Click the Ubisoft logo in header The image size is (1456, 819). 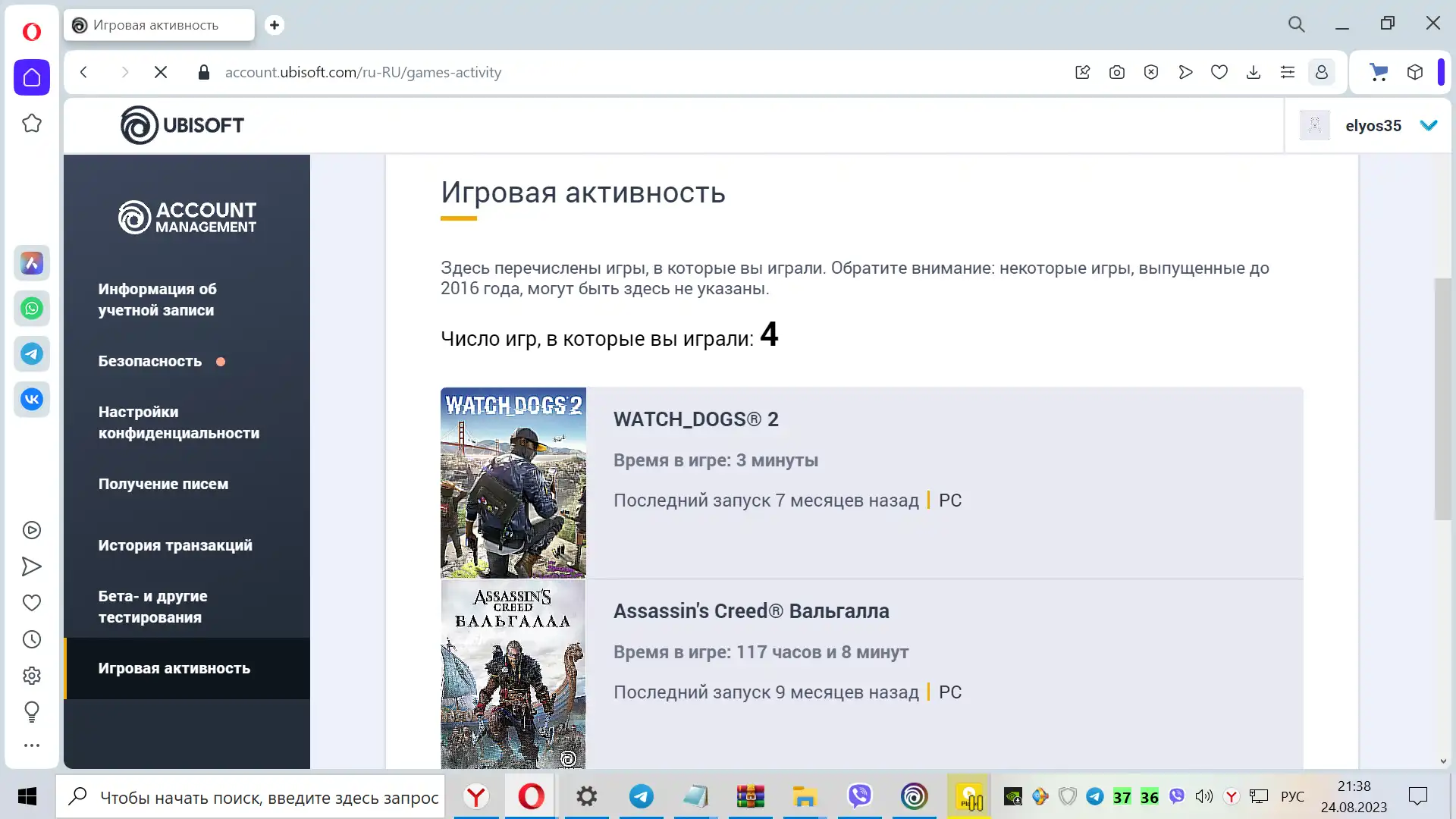pyautogui.click(x=183, y=125)
